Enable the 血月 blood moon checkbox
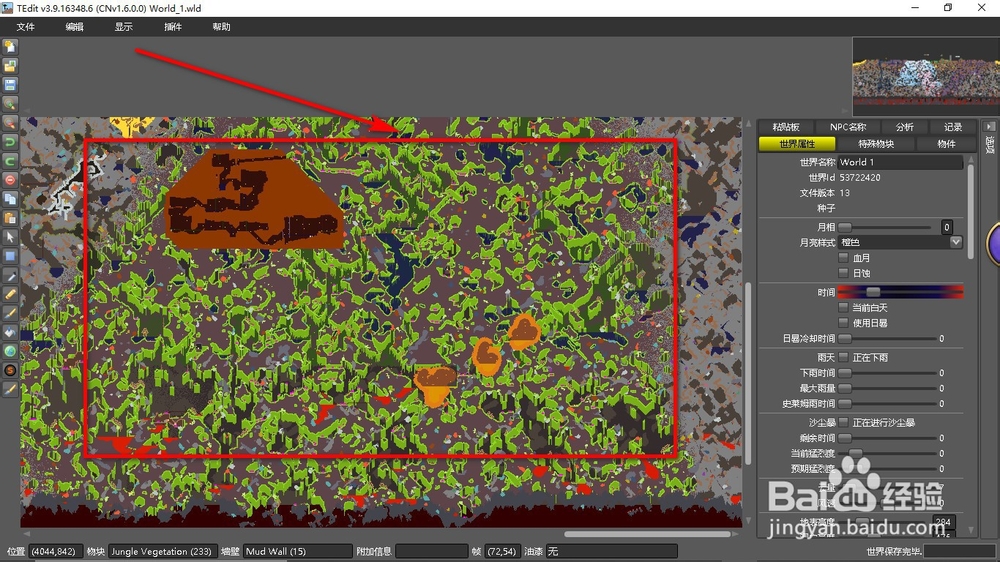The width and height of the screenshot is (1000, 562). coord(844,258)
